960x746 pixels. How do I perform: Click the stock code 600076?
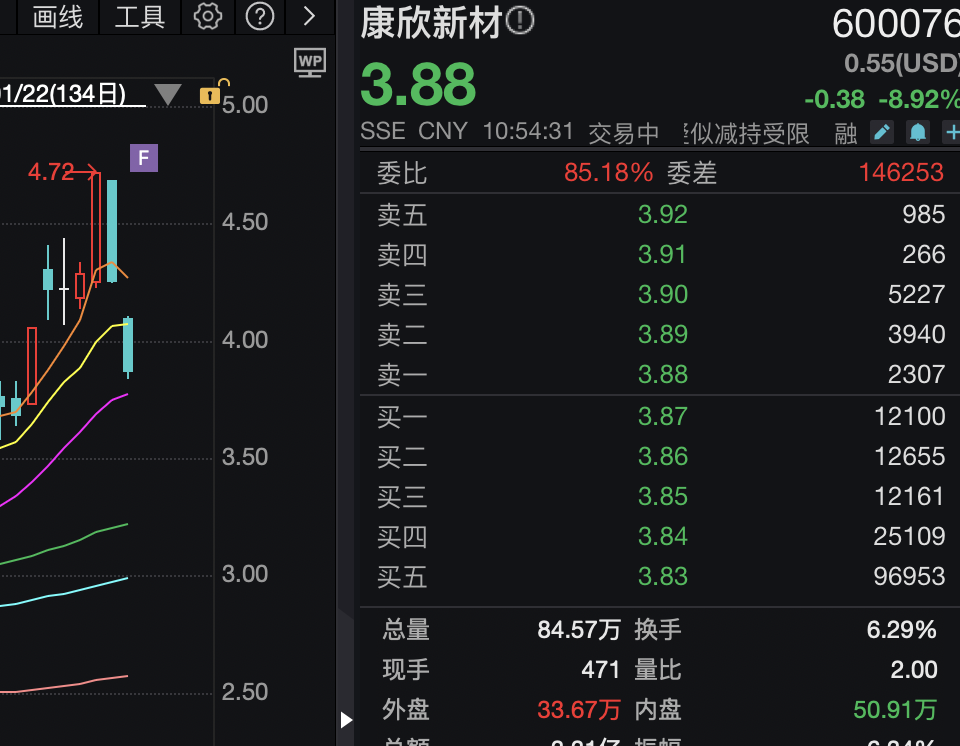click(896, 24)
